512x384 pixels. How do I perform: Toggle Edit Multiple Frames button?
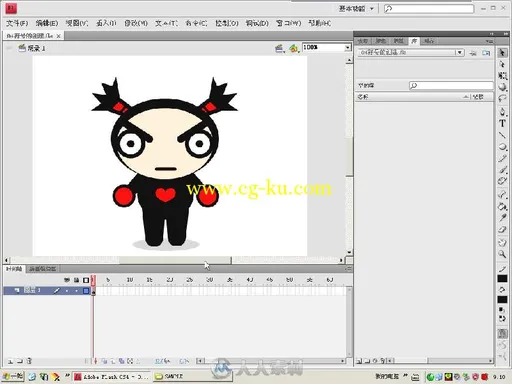pyautogui.click(x=122, y=361)
